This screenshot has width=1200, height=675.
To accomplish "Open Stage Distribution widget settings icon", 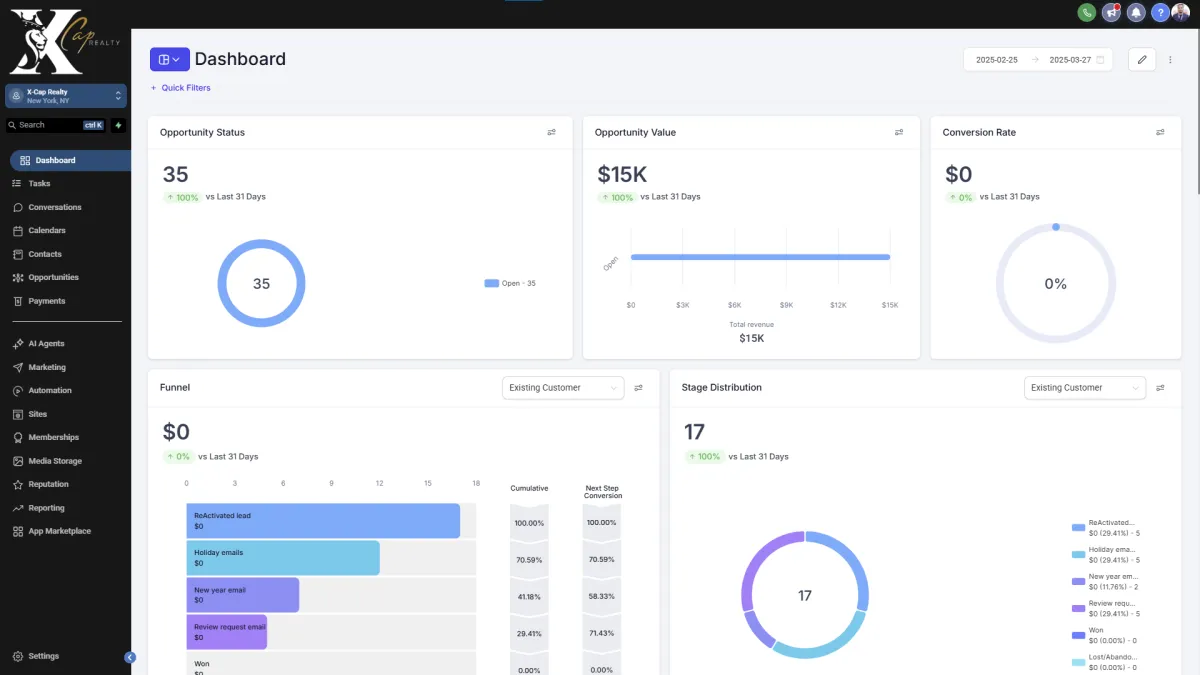I will (x=1161, y=388).
